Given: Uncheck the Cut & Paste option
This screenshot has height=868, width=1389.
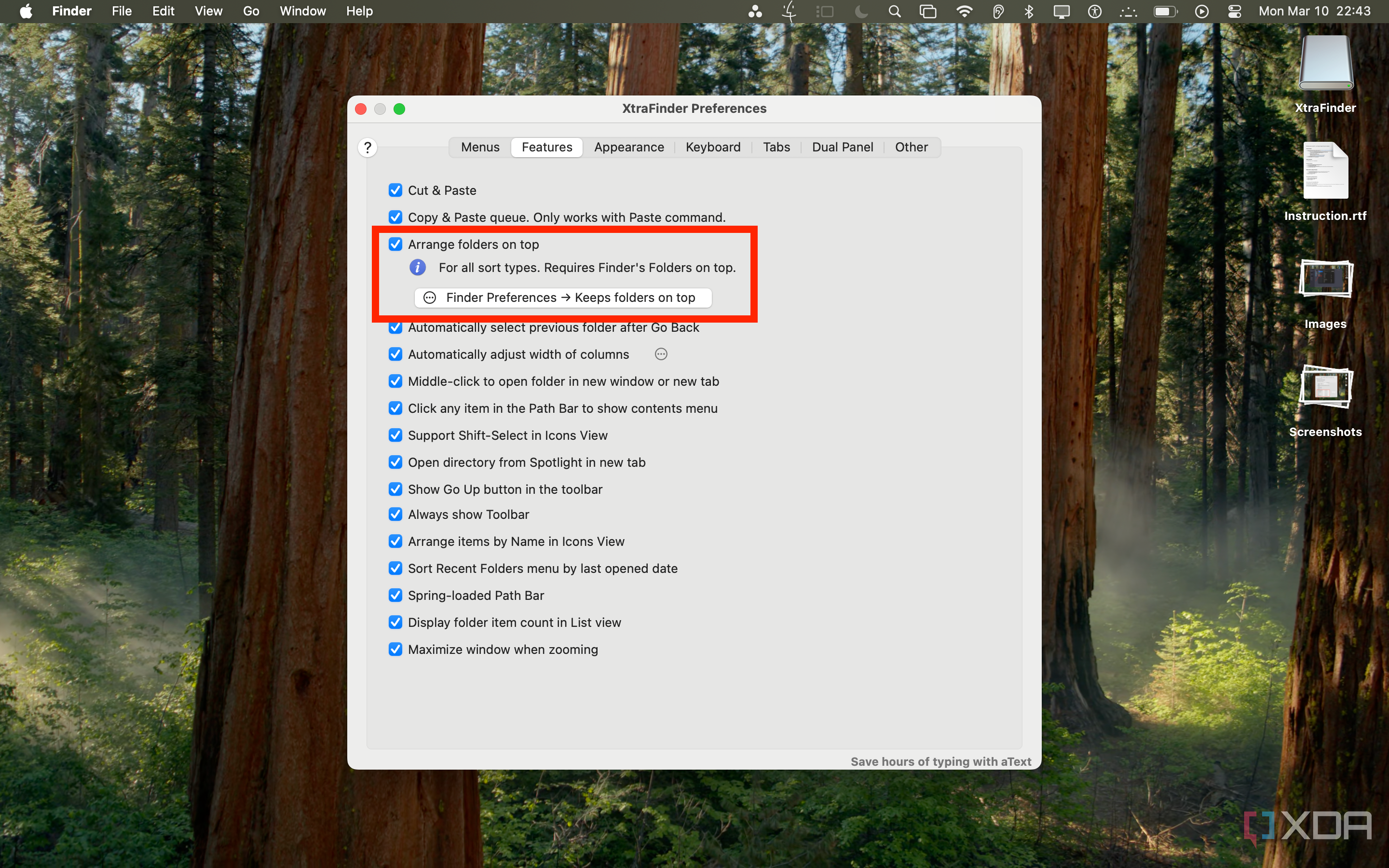Looking at the screenshot, I should (395, 190).
